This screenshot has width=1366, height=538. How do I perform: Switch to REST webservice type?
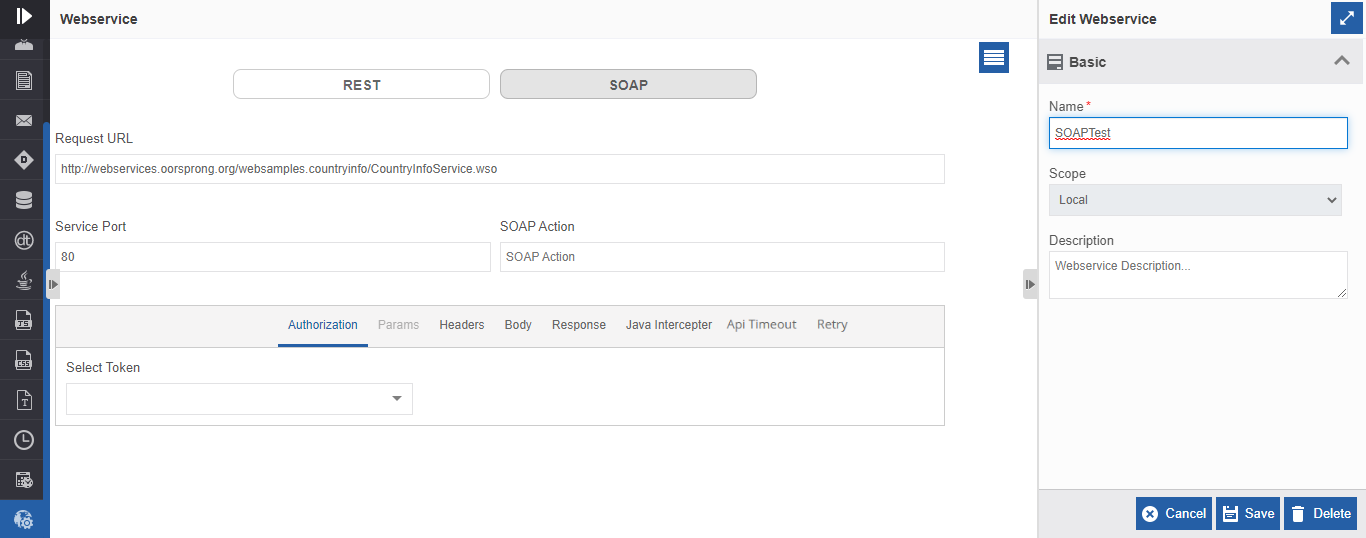point(361,84)
